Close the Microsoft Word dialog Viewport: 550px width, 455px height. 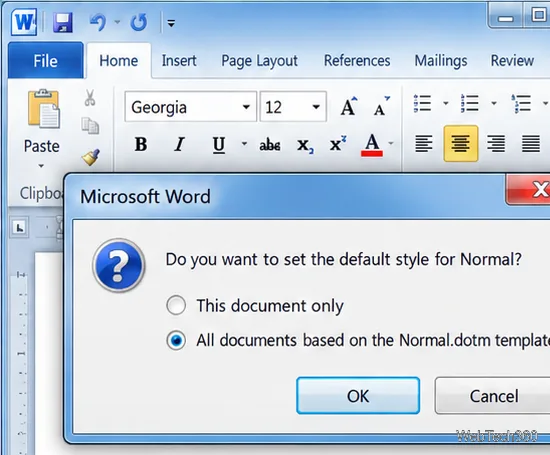529,190
